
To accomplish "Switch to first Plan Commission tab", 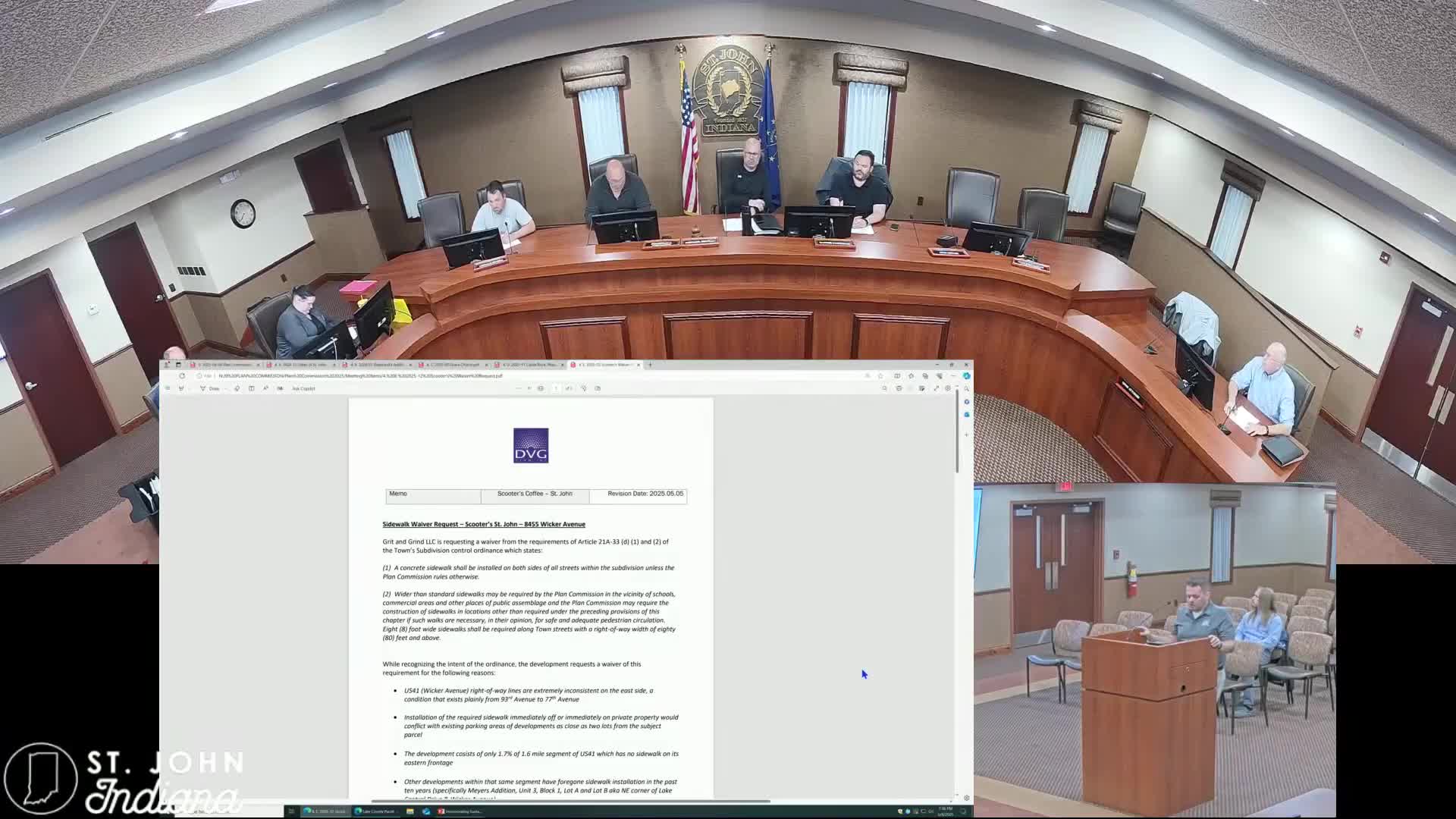I will (224, 365).
